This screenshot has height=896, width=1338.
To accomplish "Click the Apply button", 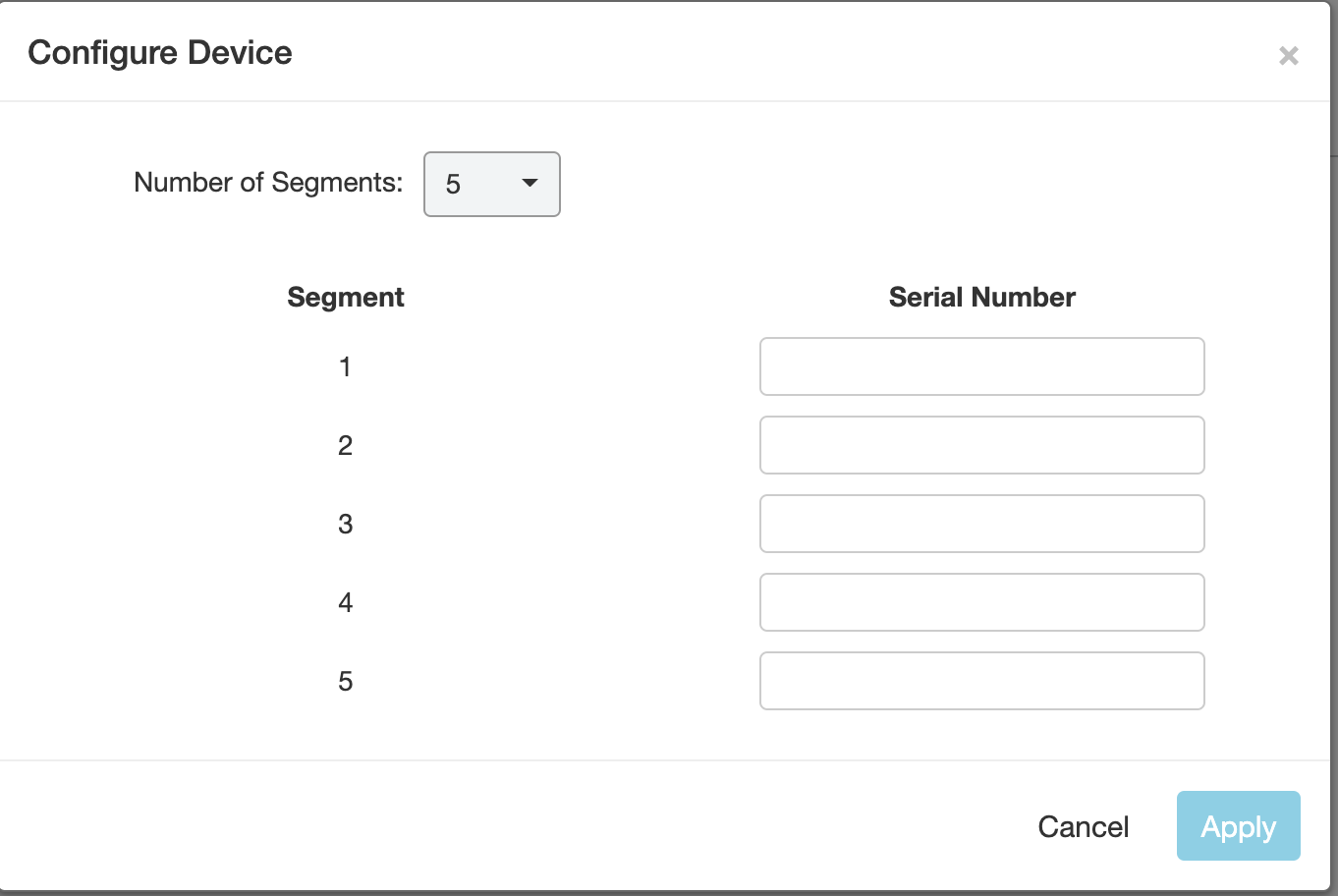I will pos(1239,826).
